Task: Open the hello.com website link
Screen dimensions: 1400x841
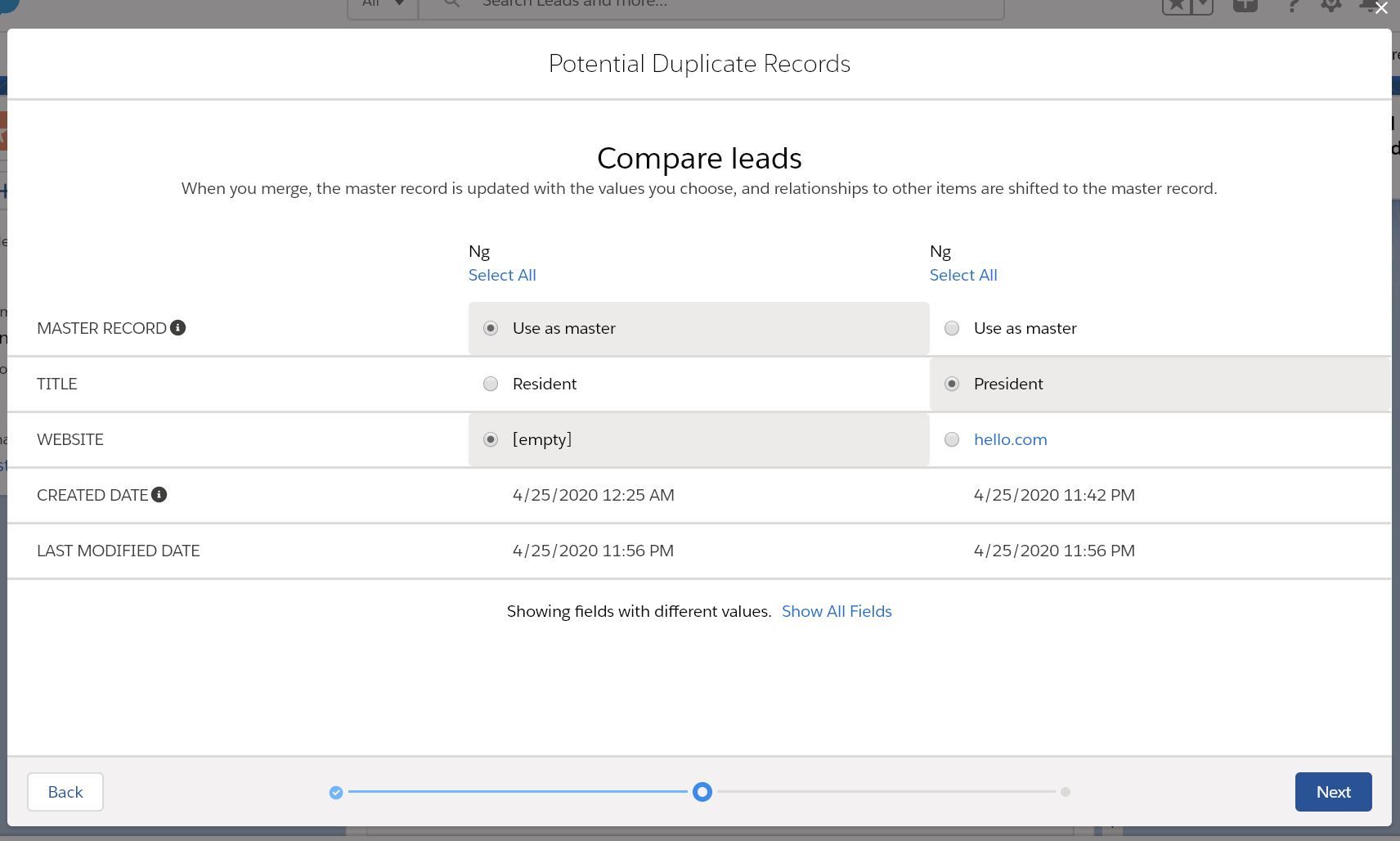Action: 1010,439
